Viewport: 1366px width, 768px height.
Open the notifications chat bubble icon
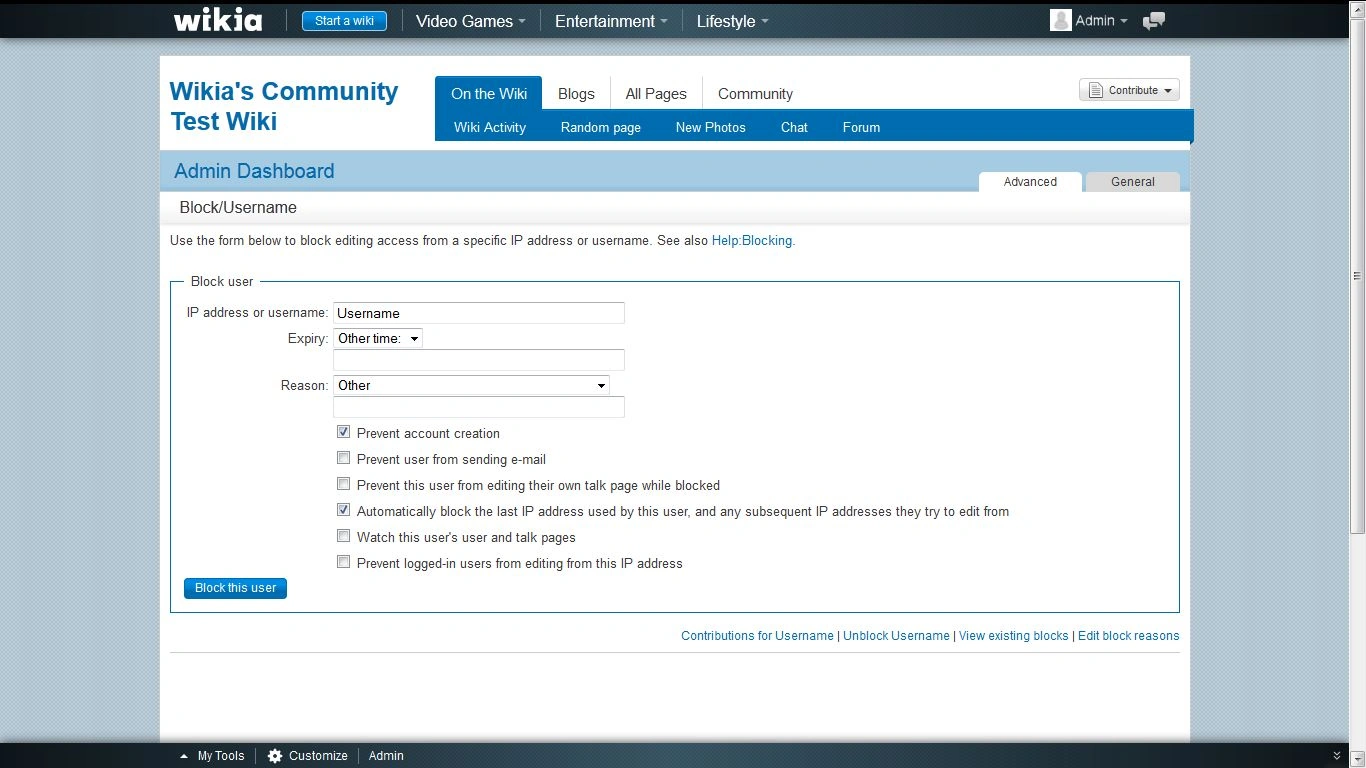click(x=1154, y=21)
